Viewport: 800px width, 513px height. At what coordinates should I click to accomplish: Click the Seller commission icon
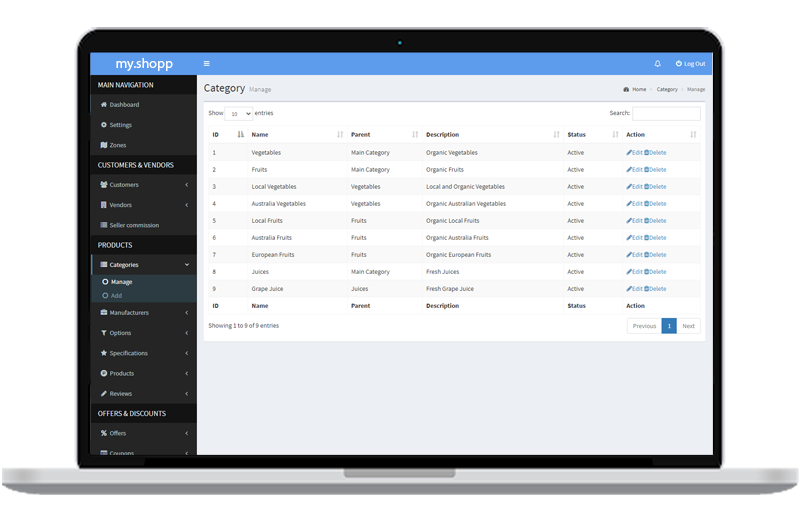point(104,225)
